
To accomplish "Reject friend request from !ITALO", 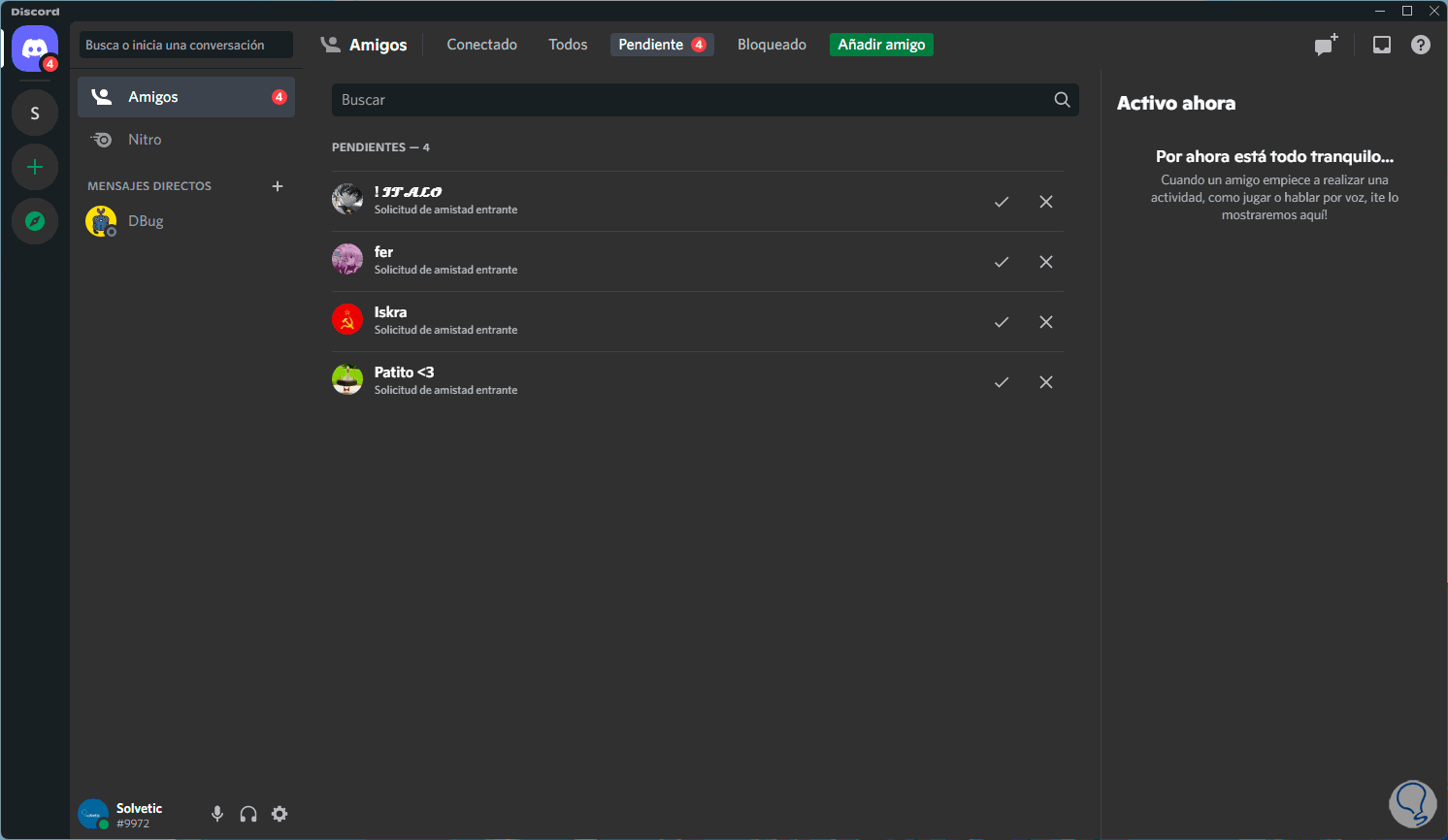I will click(x=1046, y=202).
